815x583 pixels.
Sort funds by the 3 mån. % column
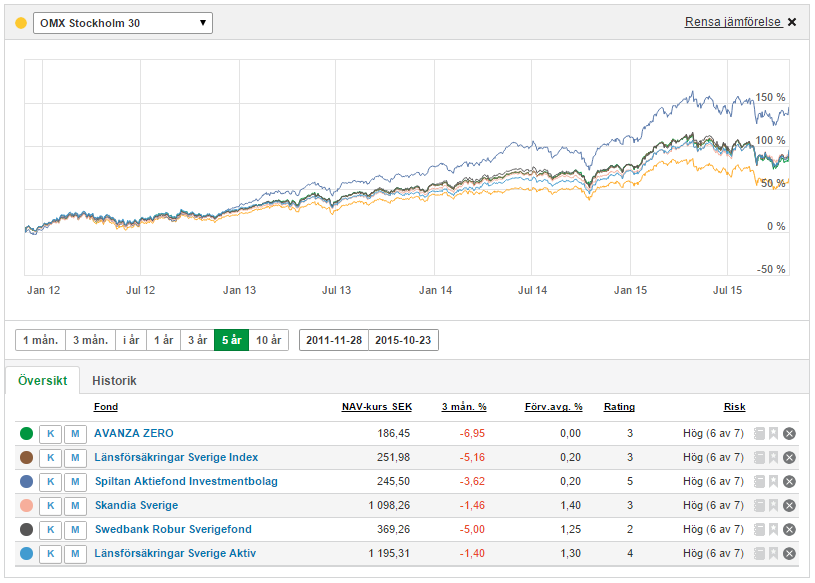coord(464,407)
